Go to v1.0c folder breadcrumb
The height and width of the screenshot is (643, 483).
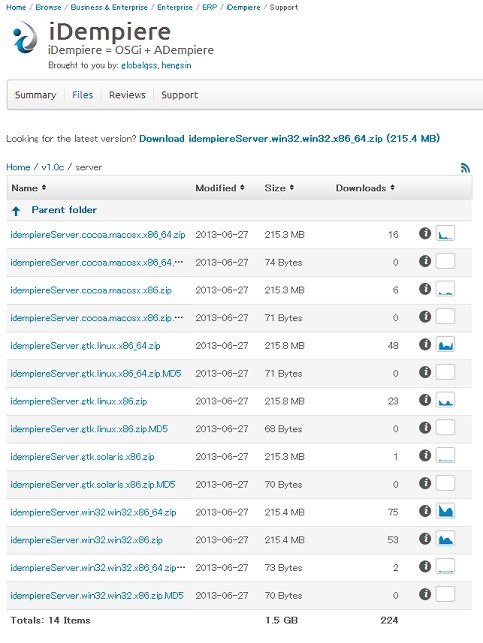[52, 167]
